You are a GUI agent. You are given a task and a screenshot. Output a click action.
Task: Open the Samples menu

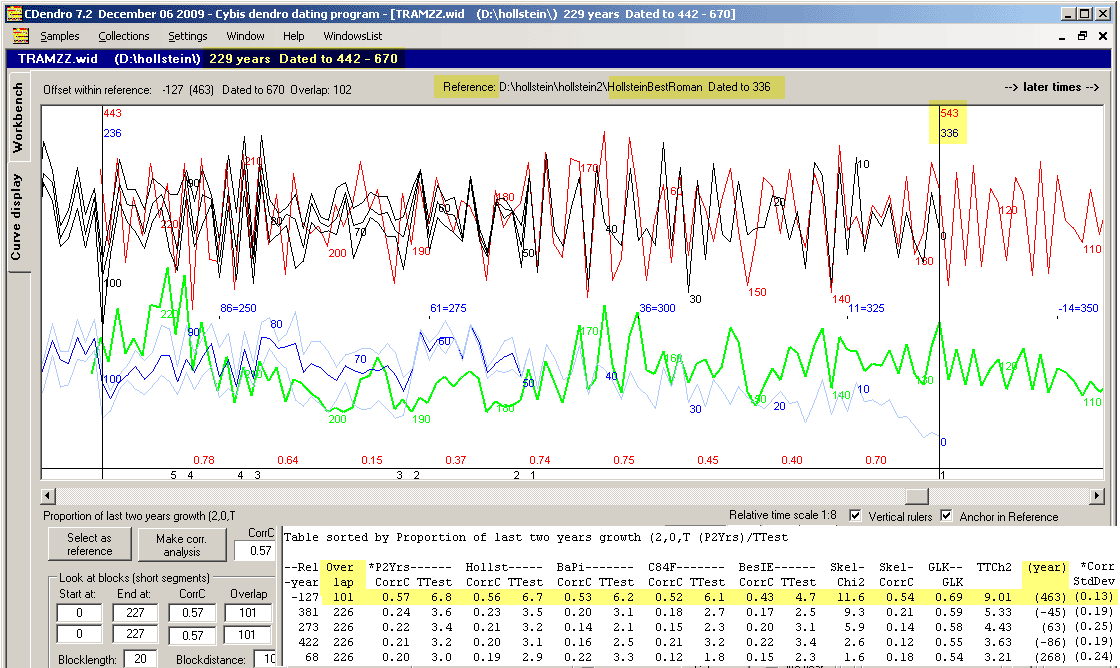coord(59,36)
